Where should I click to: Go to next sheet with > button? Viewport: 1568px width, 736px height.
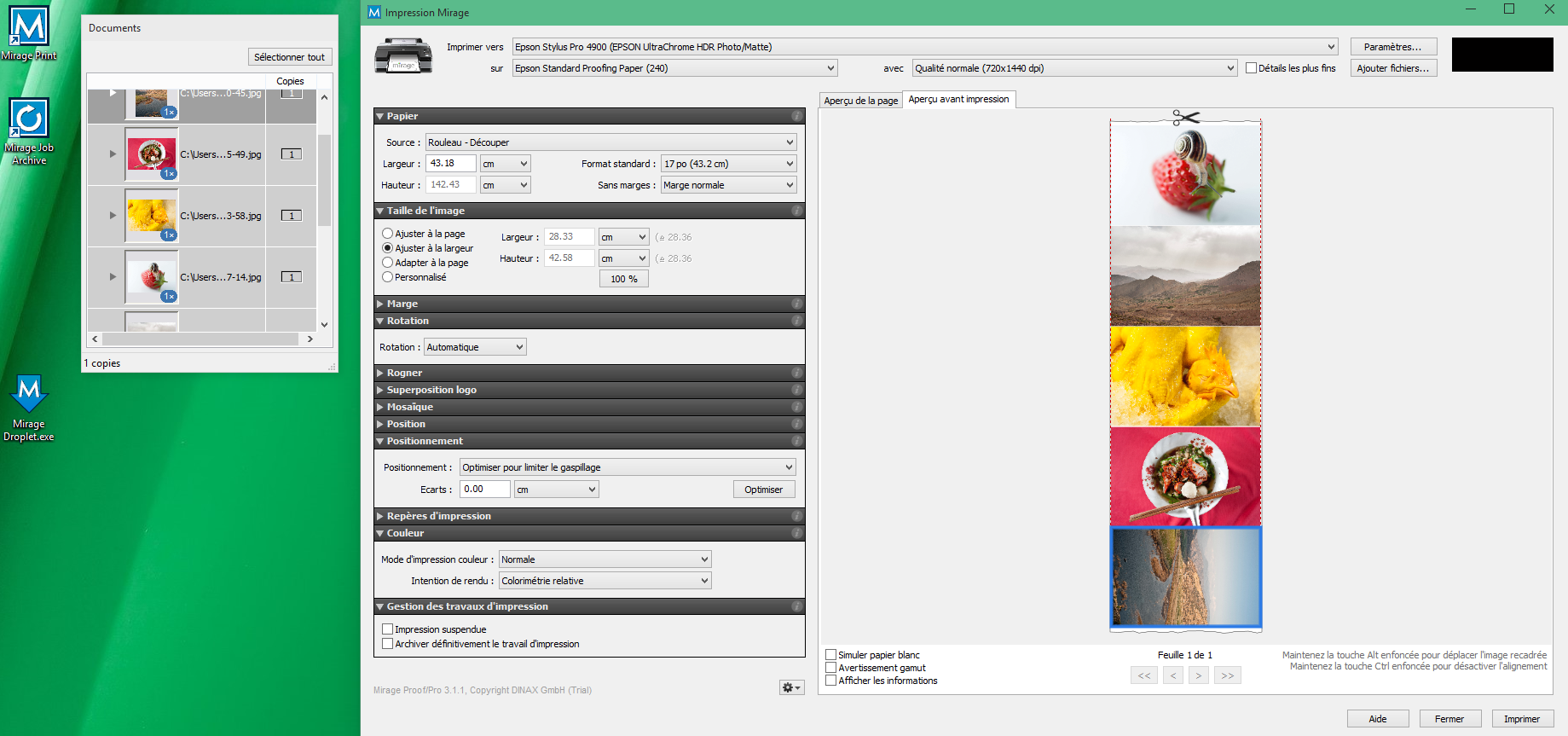1199,675
